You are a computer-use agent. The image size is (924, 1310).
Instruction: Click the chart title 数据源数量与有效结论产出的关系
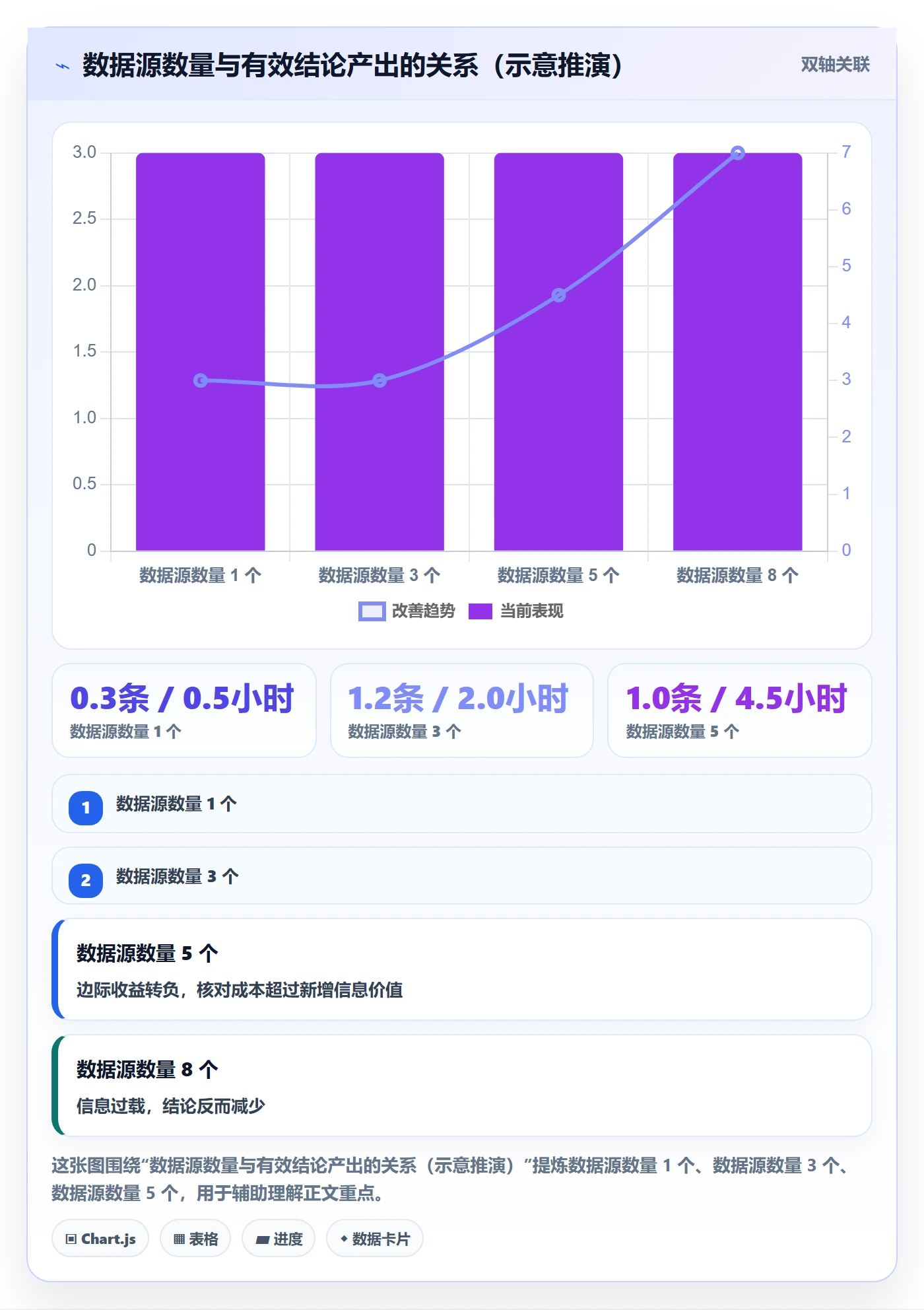pos(352,65)
